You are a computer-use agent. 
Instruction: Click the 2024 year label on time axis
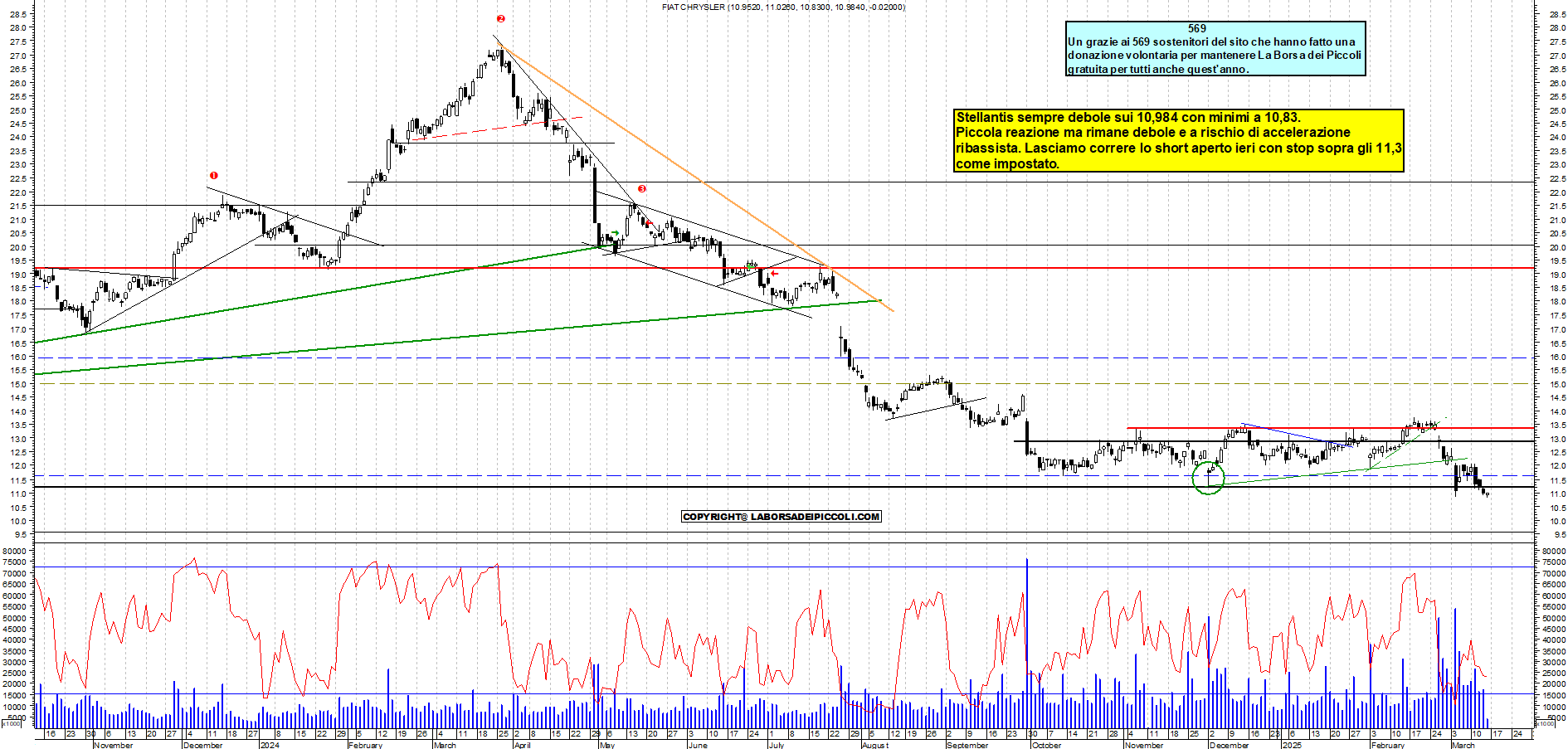(x=270, y=745)
